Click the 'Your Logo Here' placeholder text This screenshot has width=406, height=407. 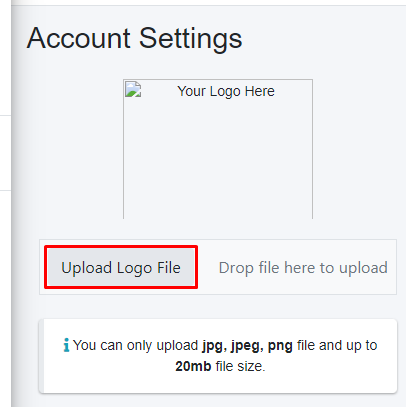coord(226,91)
